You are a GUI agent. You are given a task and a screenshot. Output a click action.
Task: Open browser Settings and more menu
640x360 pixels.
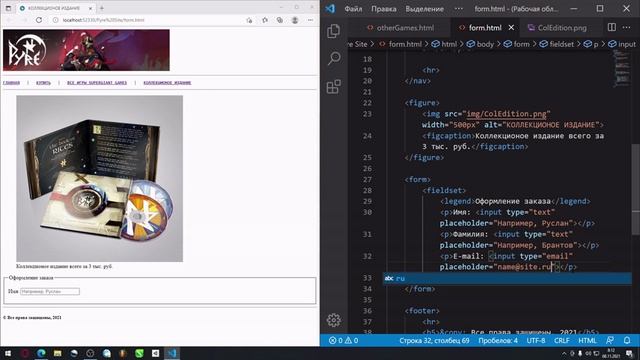(x=310, y=20)
